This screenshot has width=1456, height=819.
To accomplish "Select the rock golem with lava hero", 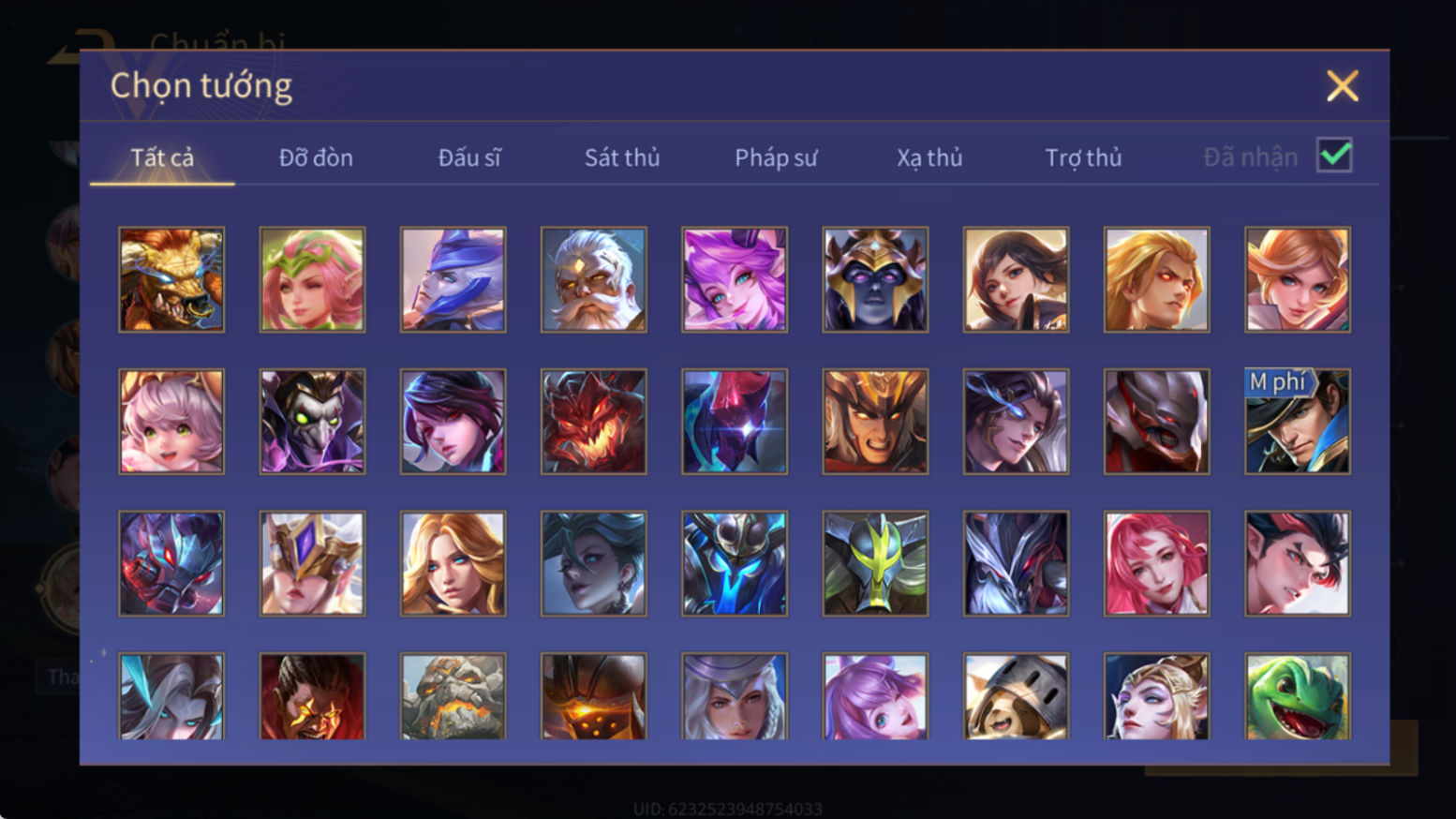I will (453, 696).
